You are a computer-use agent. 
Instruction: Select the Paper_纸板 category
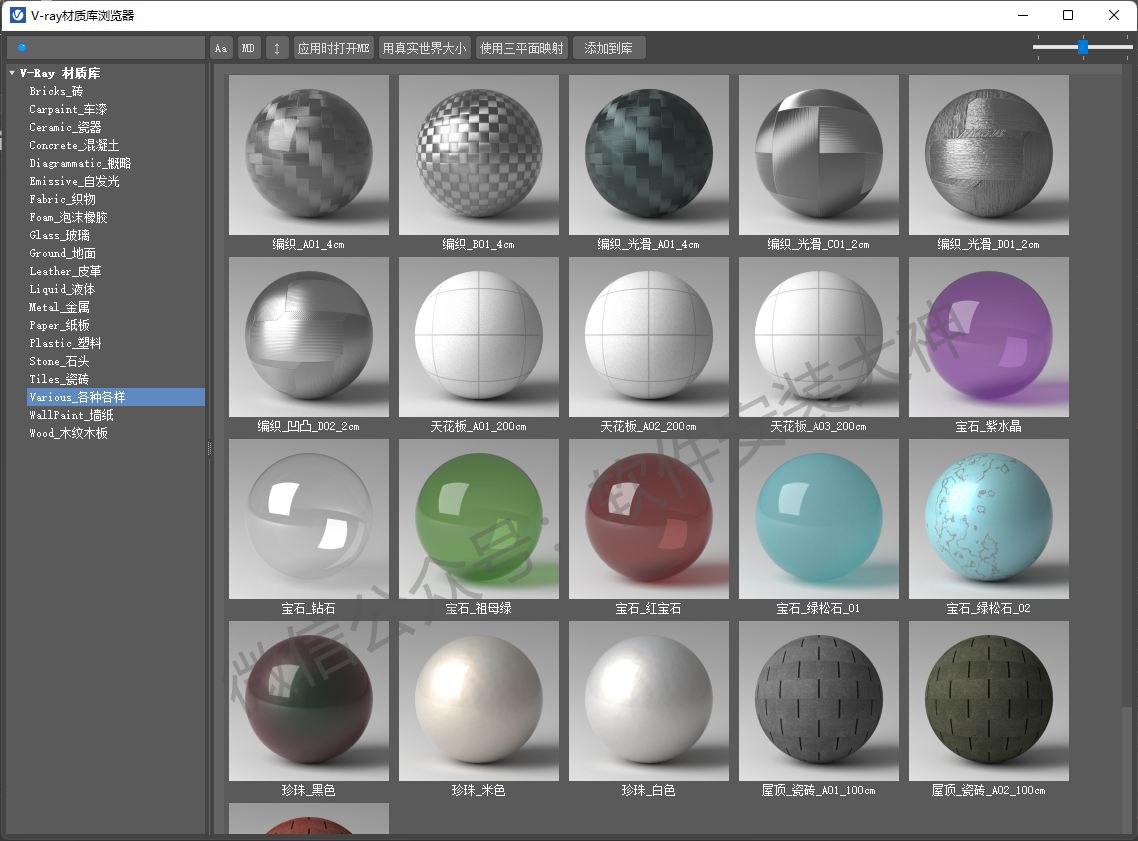pyautogui.click(x=59, y=325)
